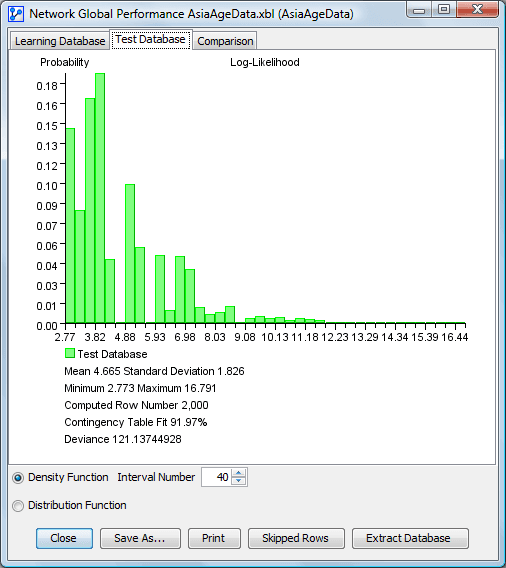506x568 pixels.
Task: Open the Skipped Rows list
Action: (x=296, y=538)
